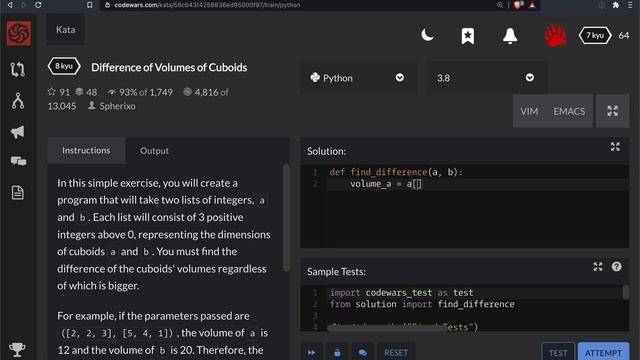Enable EMACS editor mode

569,111
